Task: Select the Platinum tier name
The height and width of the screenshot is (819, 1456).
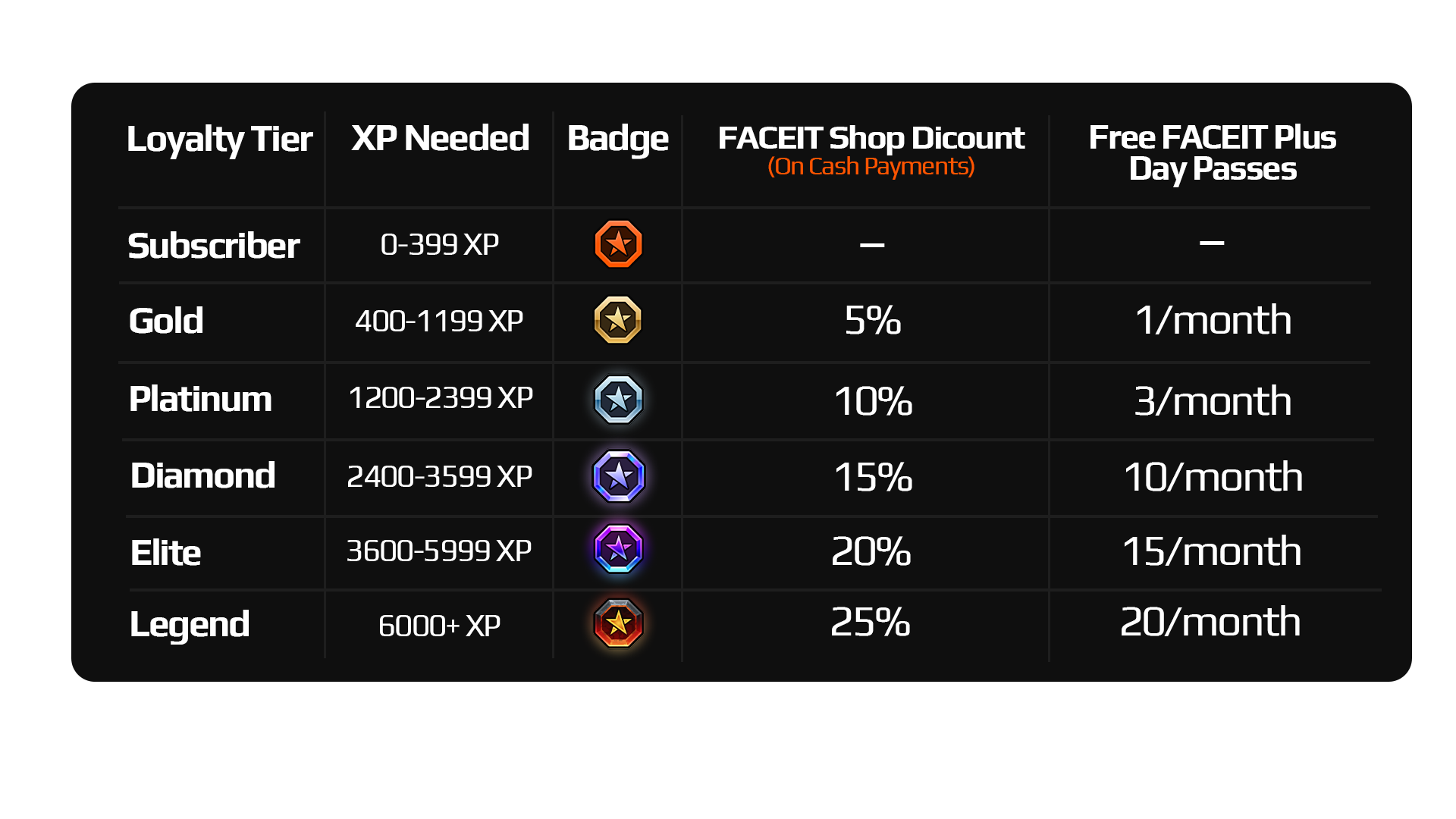Action: click(x=200, y=399)
